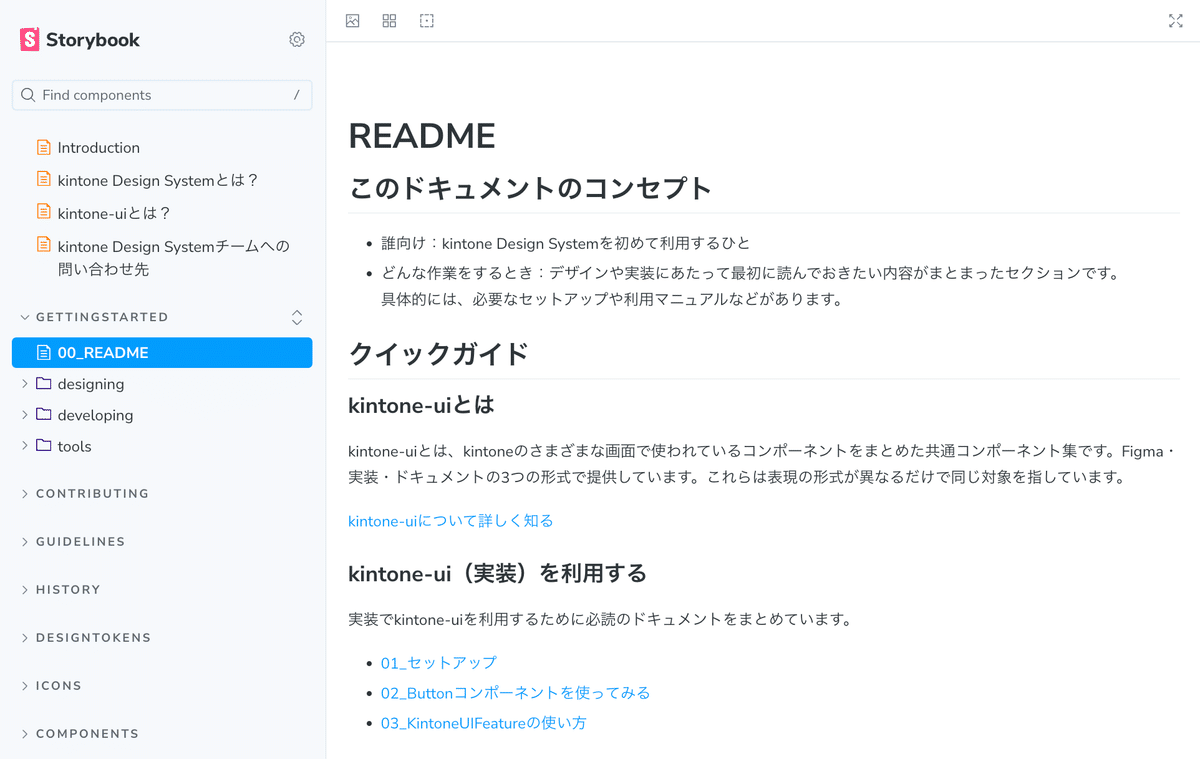The width and height of the screenshot is (1200, 759).
Task: Click the このドキュメントのコンセプト heading
Action: point(530,188)
